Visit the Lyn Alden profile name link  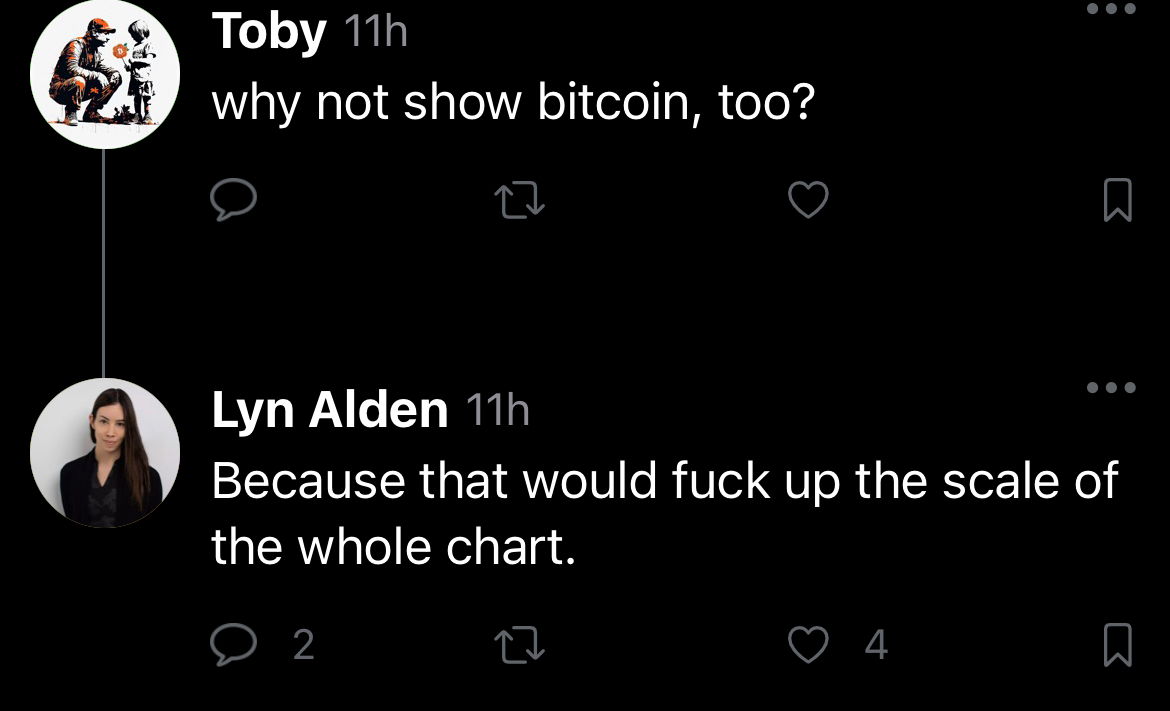pyautogui.click(x=330, y=410)
